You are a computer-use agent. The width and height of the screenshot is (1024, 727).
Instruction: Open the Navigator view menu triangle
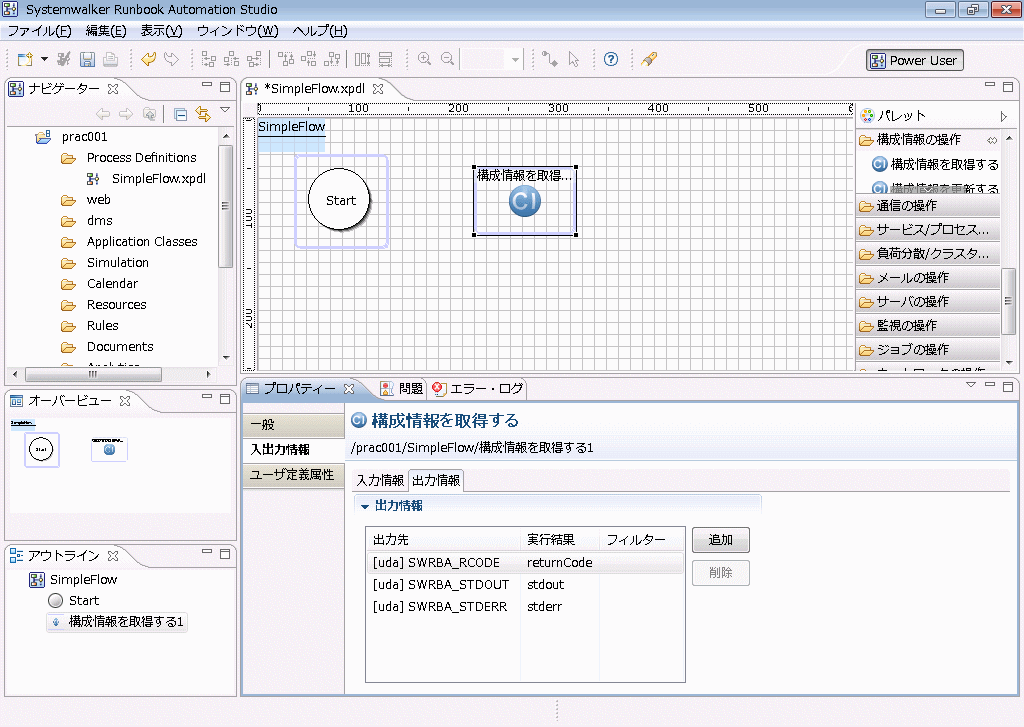[225, 110]
